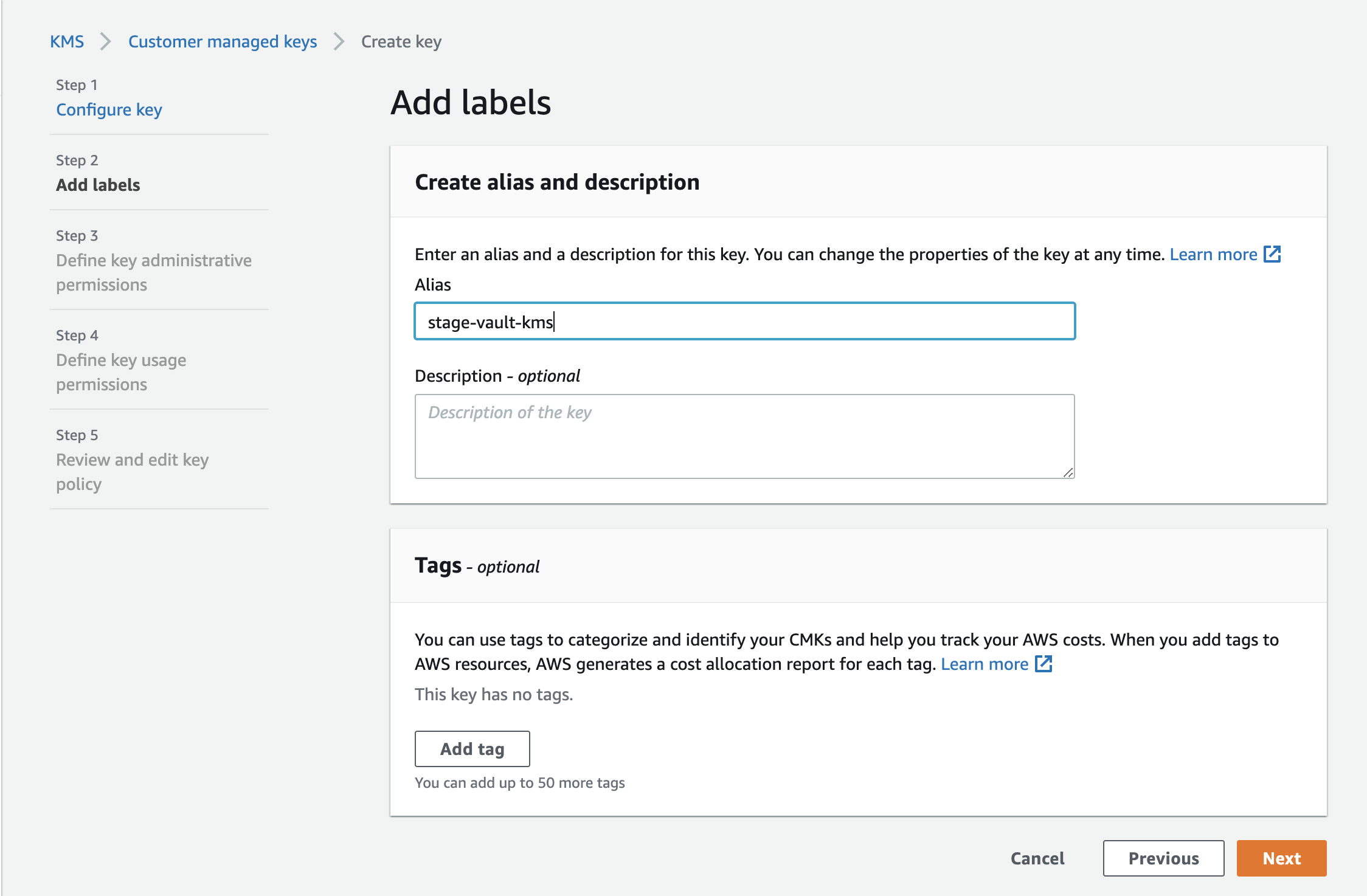Open Step 1 Configure key link
1367x896 pixels.
109,109
